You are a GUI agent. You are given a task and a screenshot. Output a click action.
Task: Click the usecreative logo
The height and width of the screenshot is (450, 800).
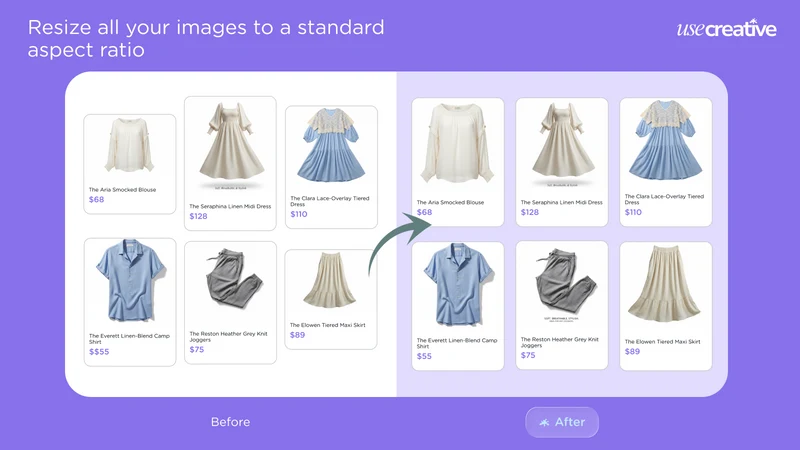(727, 29)
